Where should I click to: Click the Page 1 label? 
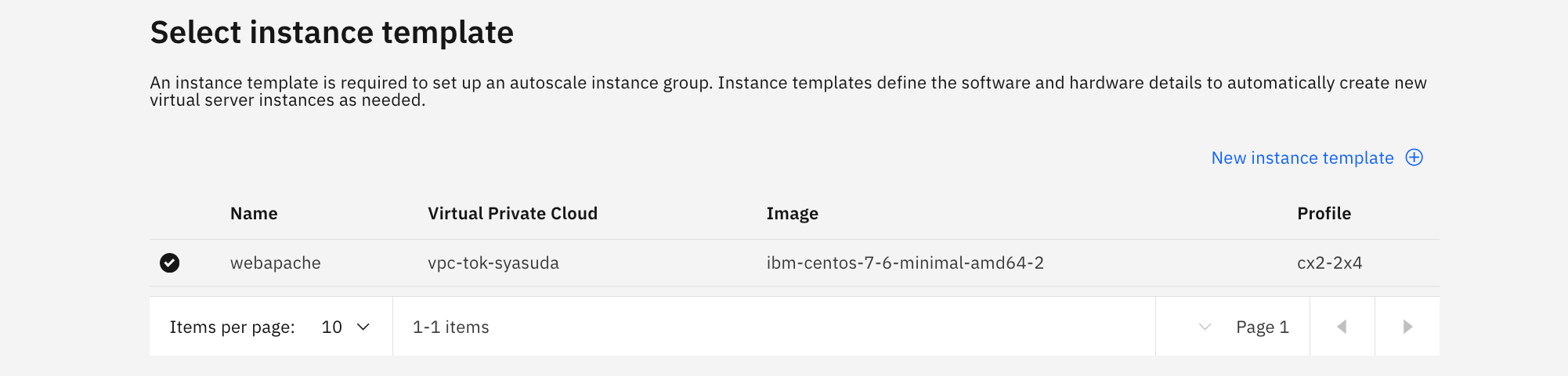1262,327
